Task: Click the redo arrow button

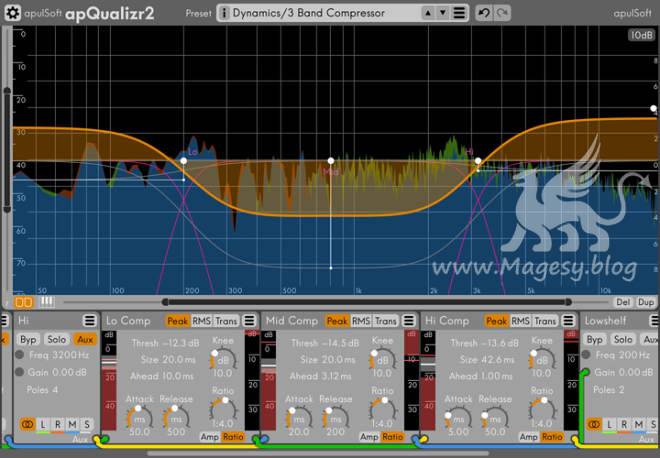Action: click(x=502, y=13)
